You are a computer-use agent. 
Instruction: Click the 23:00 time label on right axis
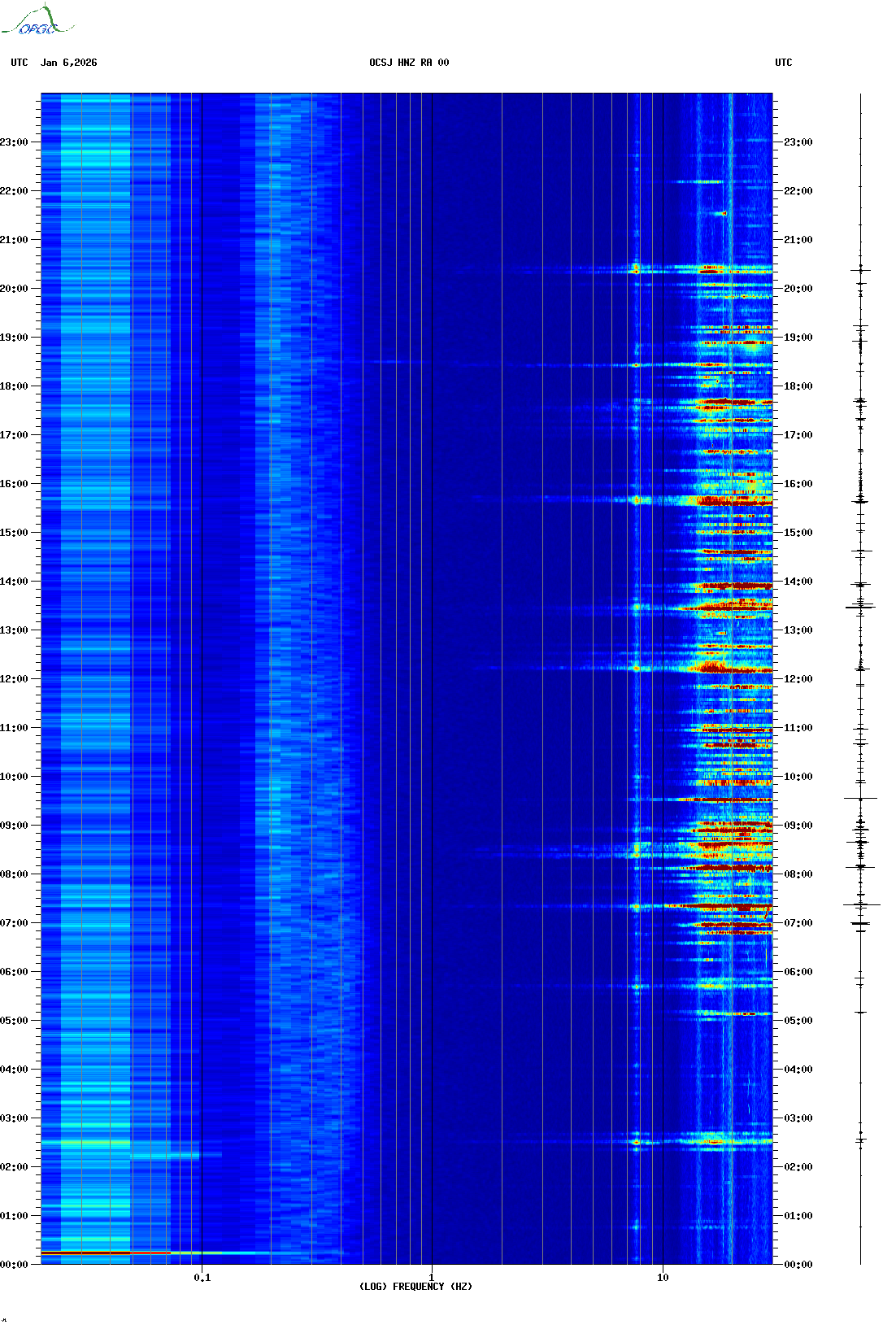coord(798,142)
